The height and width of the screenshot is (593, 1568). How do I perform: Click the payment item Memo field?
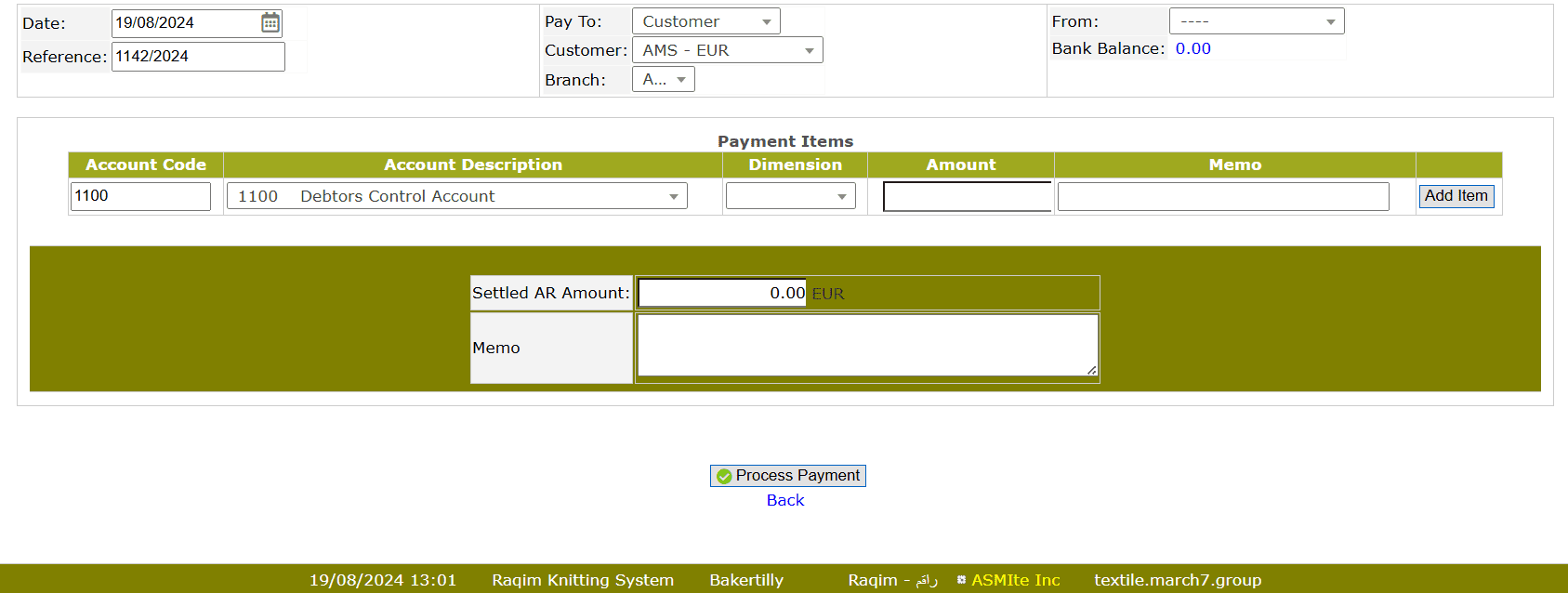point(1222,196)
